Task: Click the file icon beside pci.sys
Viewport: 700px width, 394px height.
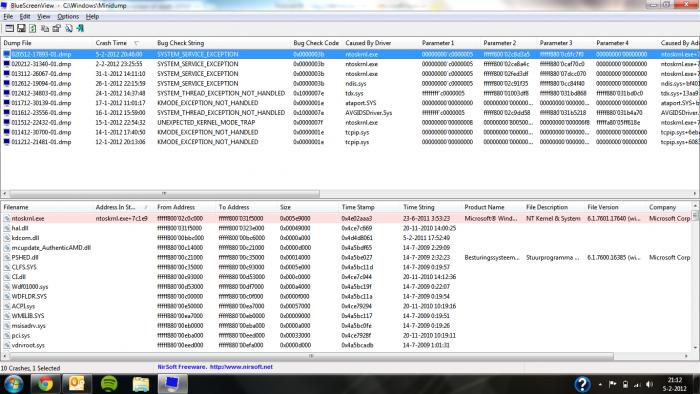Action: [x=7, y=336]
